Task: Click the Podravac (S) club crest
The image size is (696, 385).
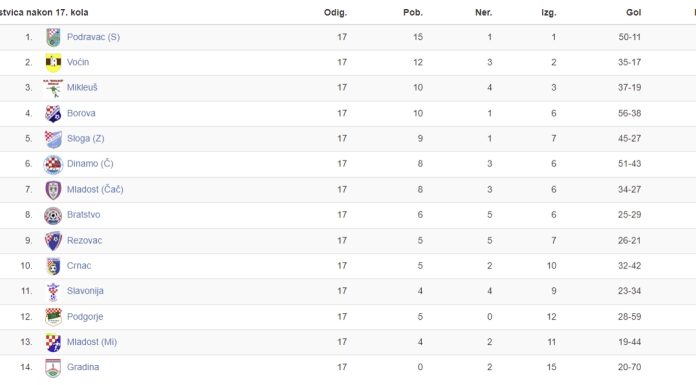Action: point(53,37)
